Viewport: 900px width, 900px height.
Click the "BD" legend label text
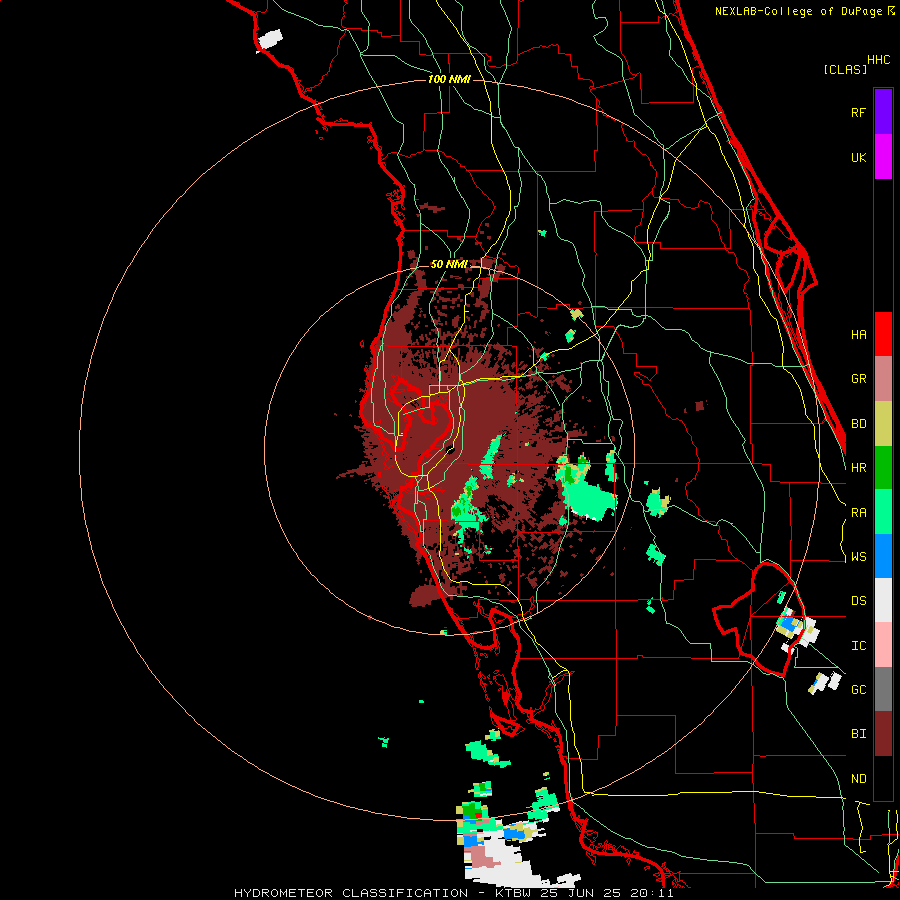click(858, 424)
